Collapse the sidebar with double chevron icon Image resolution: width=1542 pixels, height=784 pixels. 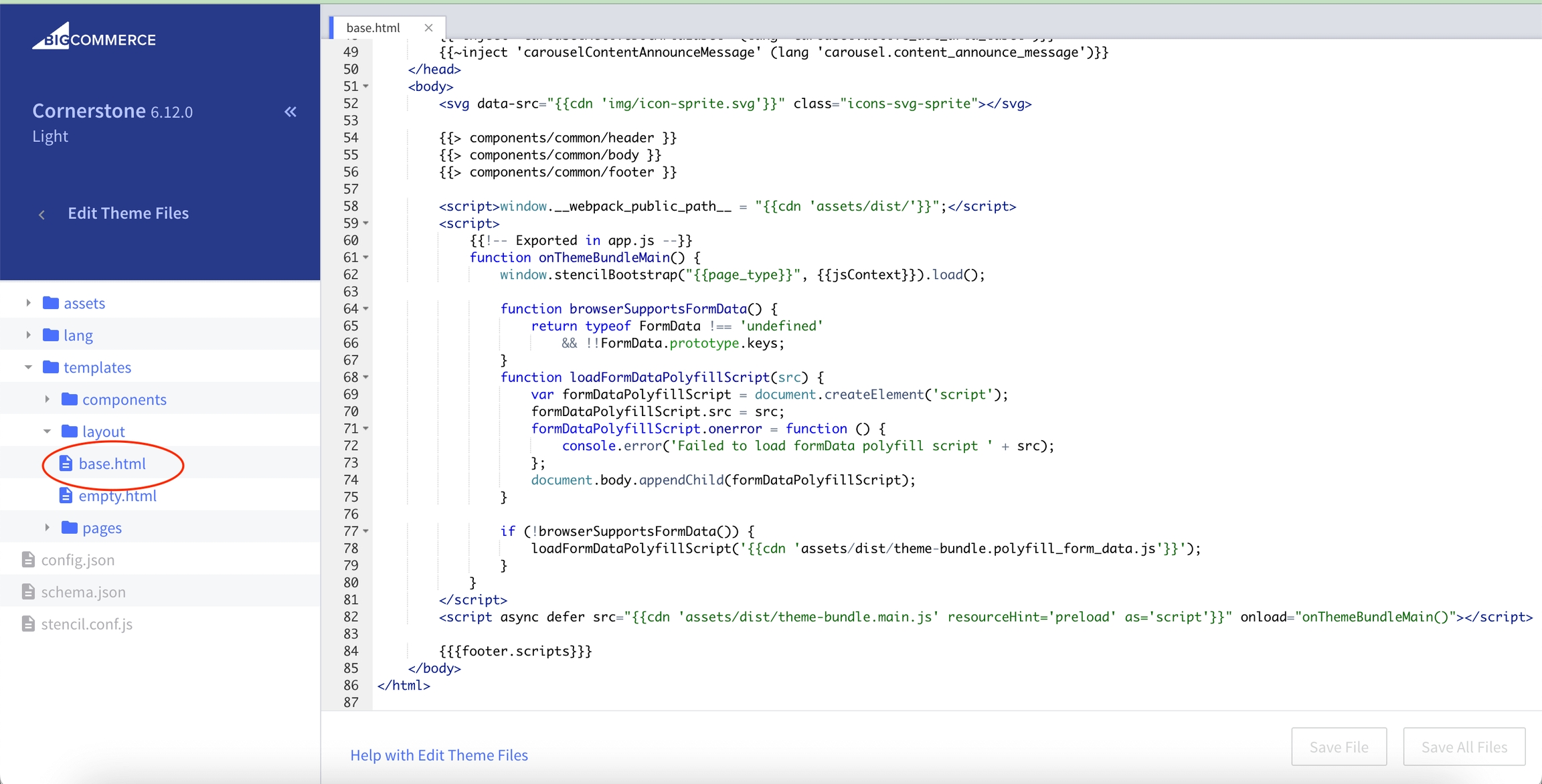(290, 112)
